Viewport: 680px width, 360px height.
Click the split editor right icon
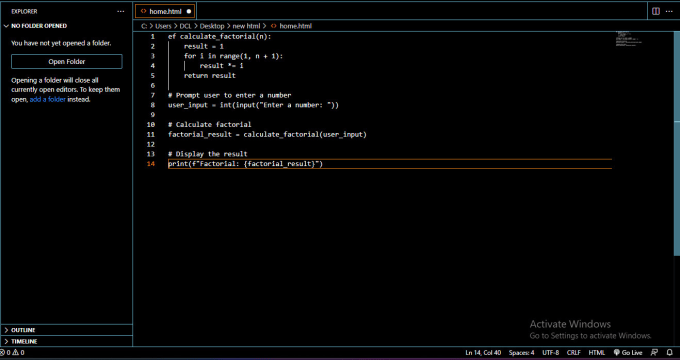click(656, 11)
